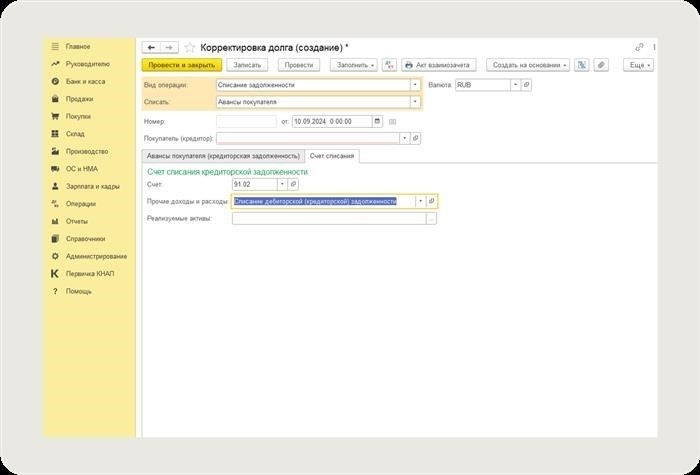Open the Прочие доходы и расходы record icon

(x=431, y=201)
